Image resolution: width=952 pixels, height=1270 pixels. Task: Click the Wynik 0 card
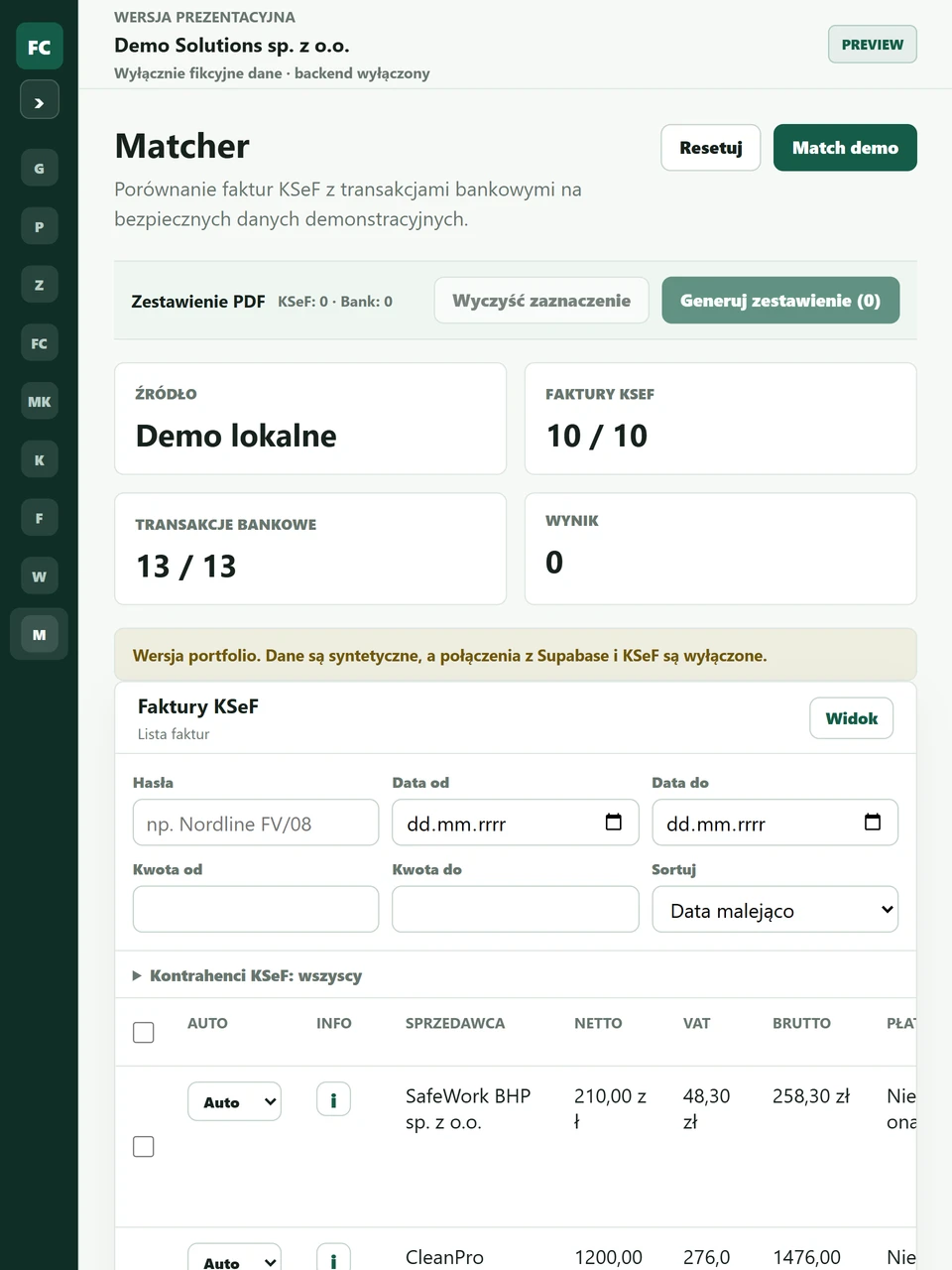point(721,549)
